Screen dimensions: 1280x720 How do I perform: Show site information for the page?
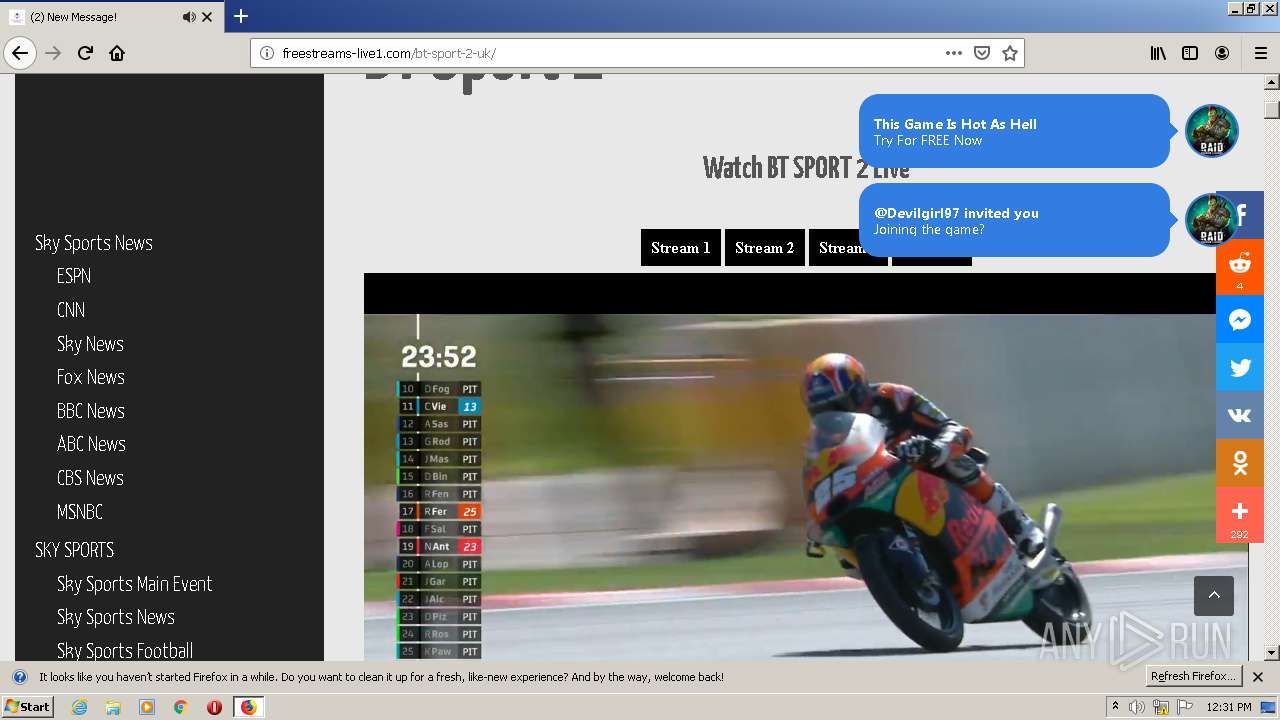tap(266, 53)
